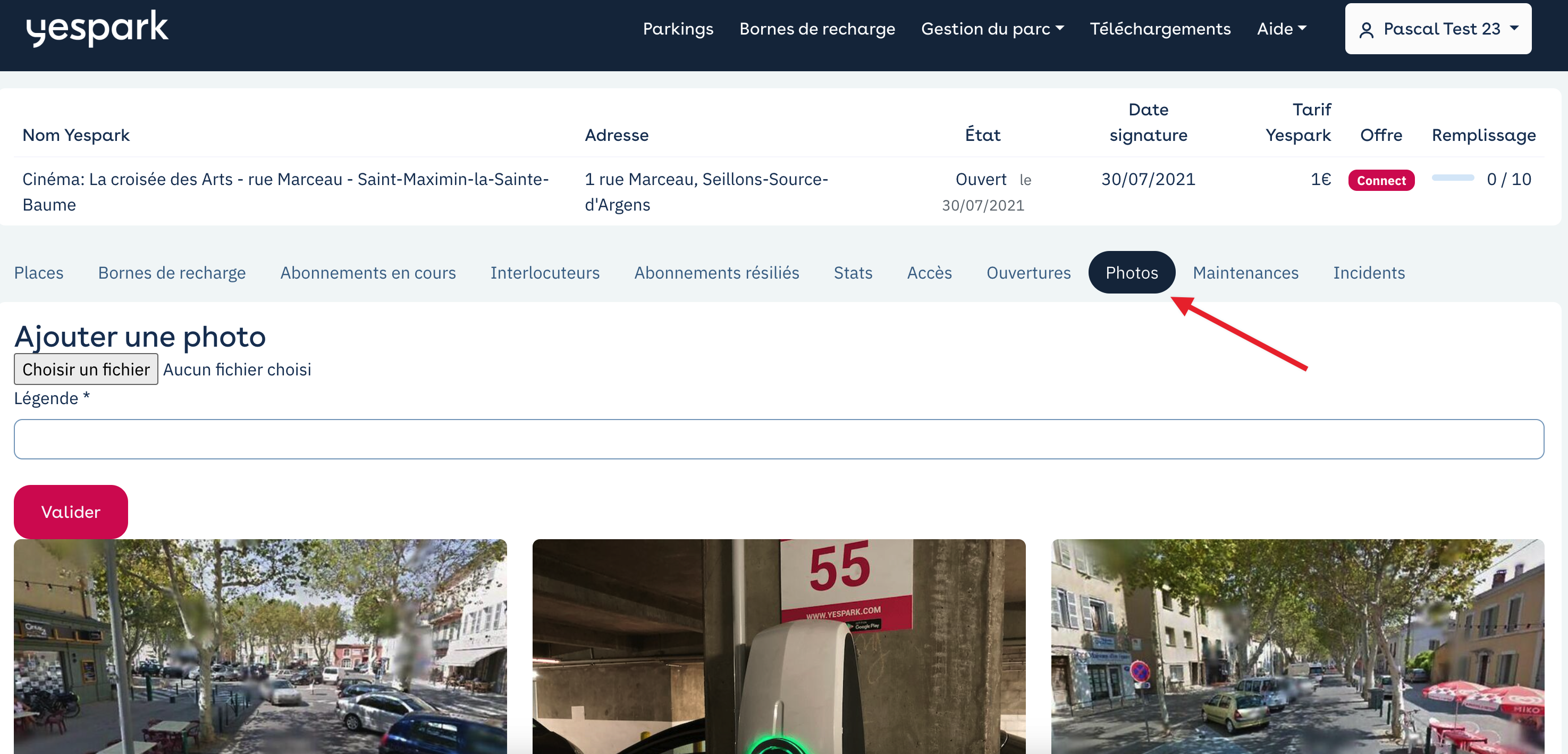Image resolution: width=1568 pixels, height=754 pixels.
Task: Click the user profile icon
Action: (x=1366, y=30)
